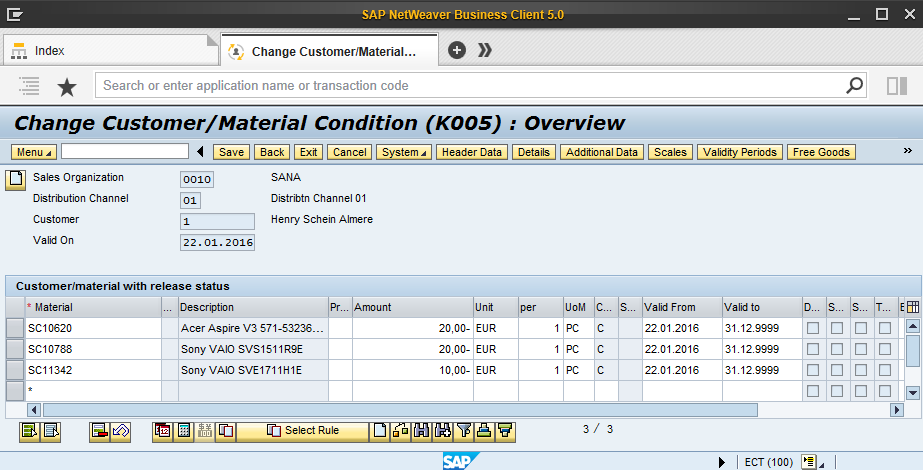Tick the T... checkbox for SC10620
Image resolution: width=923 pixels, height=470 pixels.
[885, 328]
